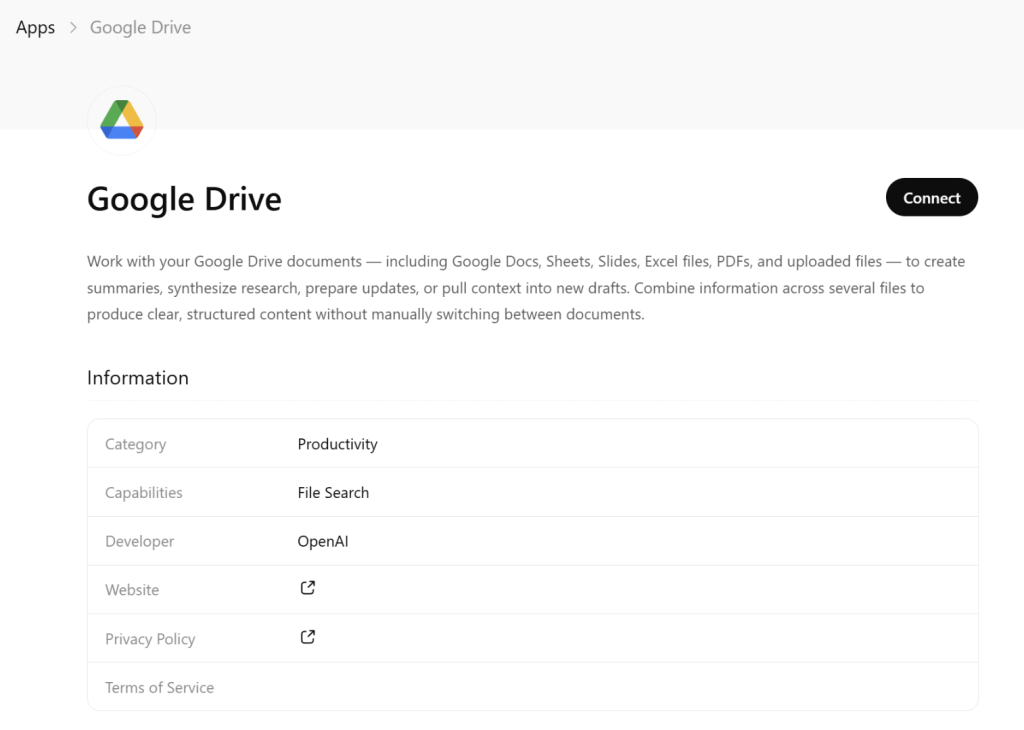Click the File Search capability value
The width and height of the screenshot is (1024, 730).
pos(333,493)
